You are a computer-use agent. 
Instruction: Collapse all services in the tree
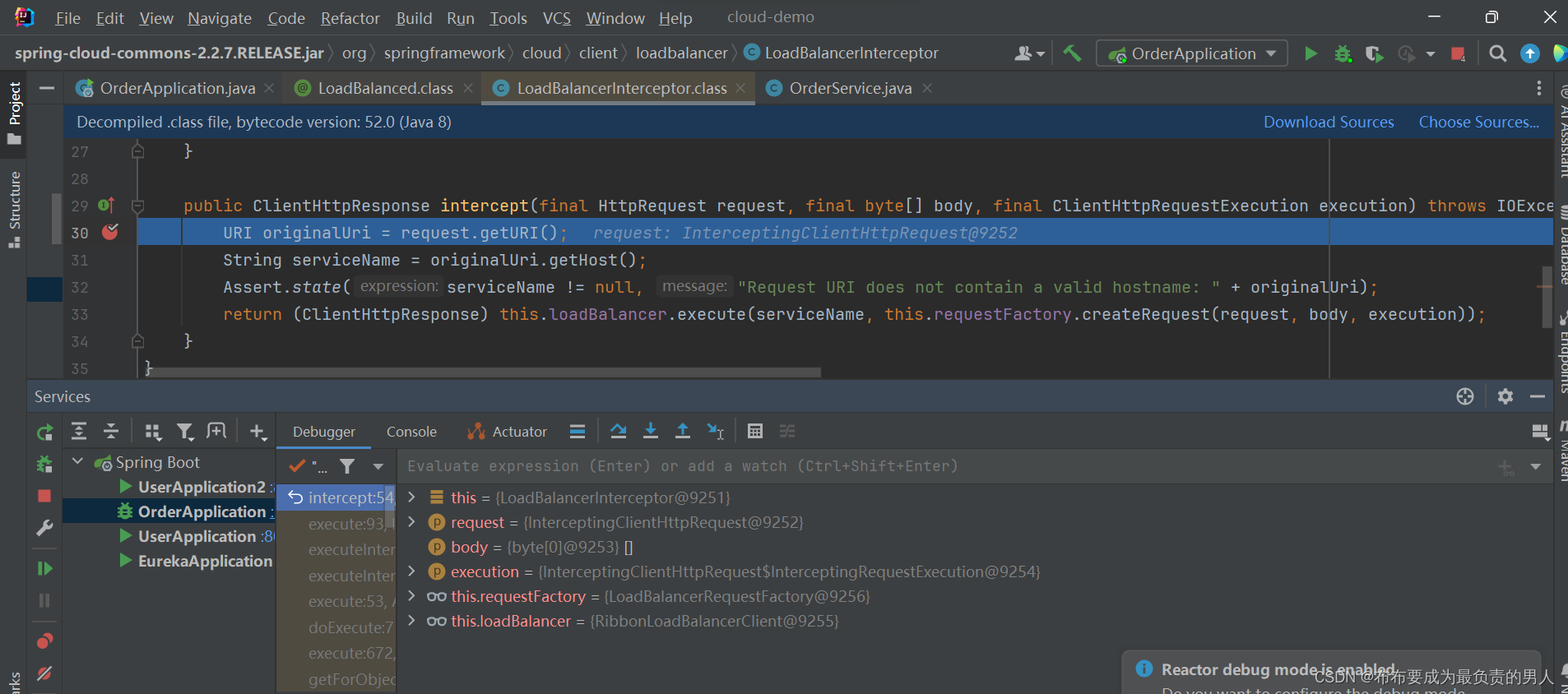111,431
